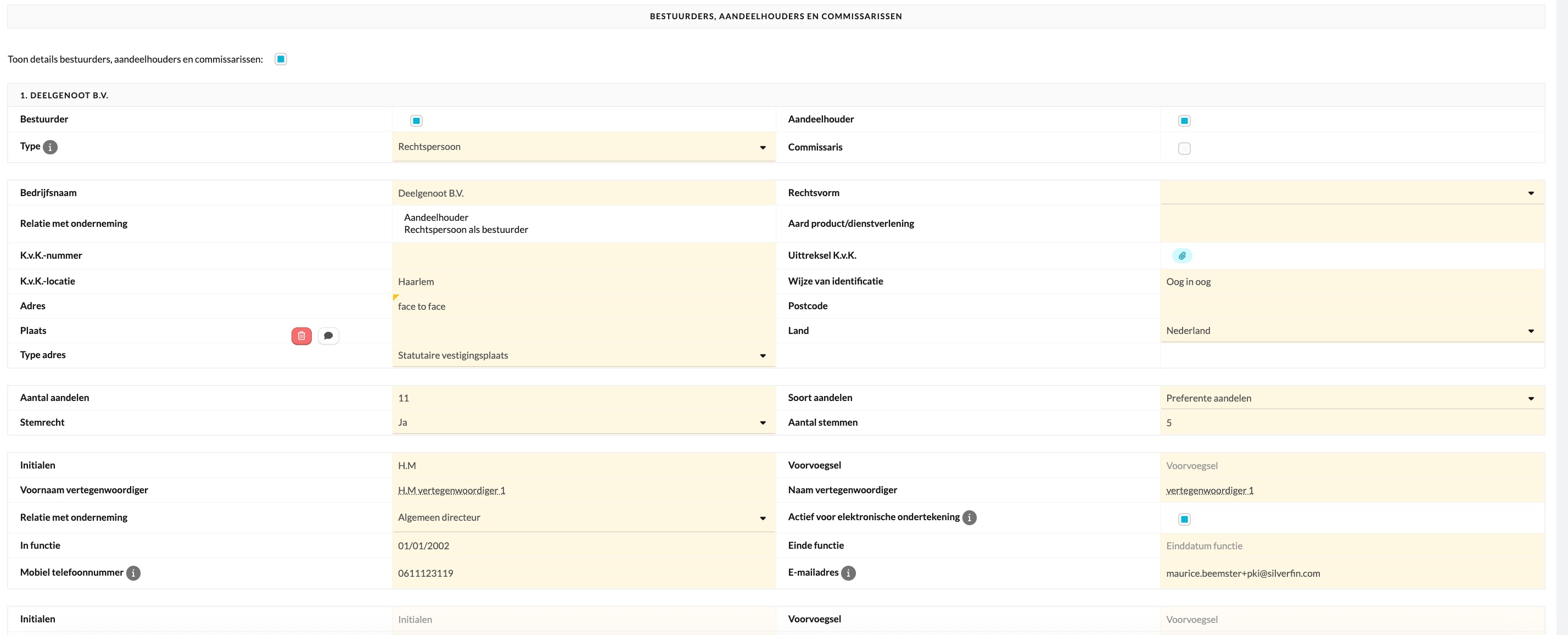
Task: Uncheck the Aandeelhouder checkbox
Action: coord(1184,120)
